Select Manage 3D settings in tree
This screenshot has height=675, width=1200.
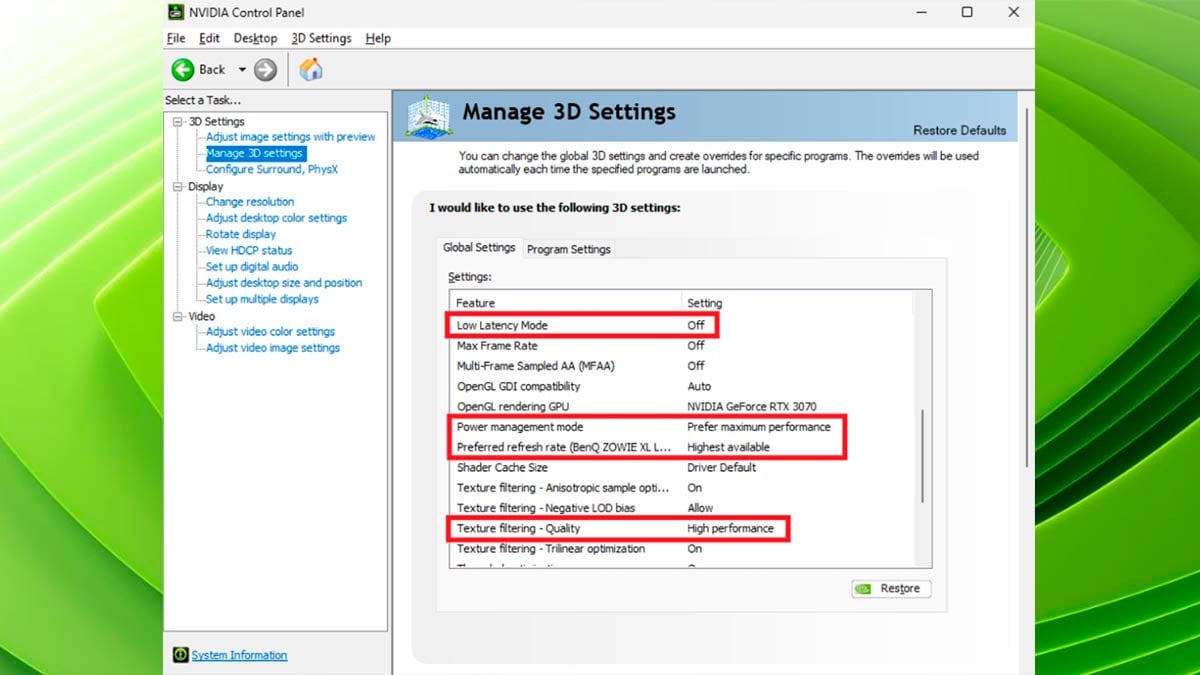255,153
